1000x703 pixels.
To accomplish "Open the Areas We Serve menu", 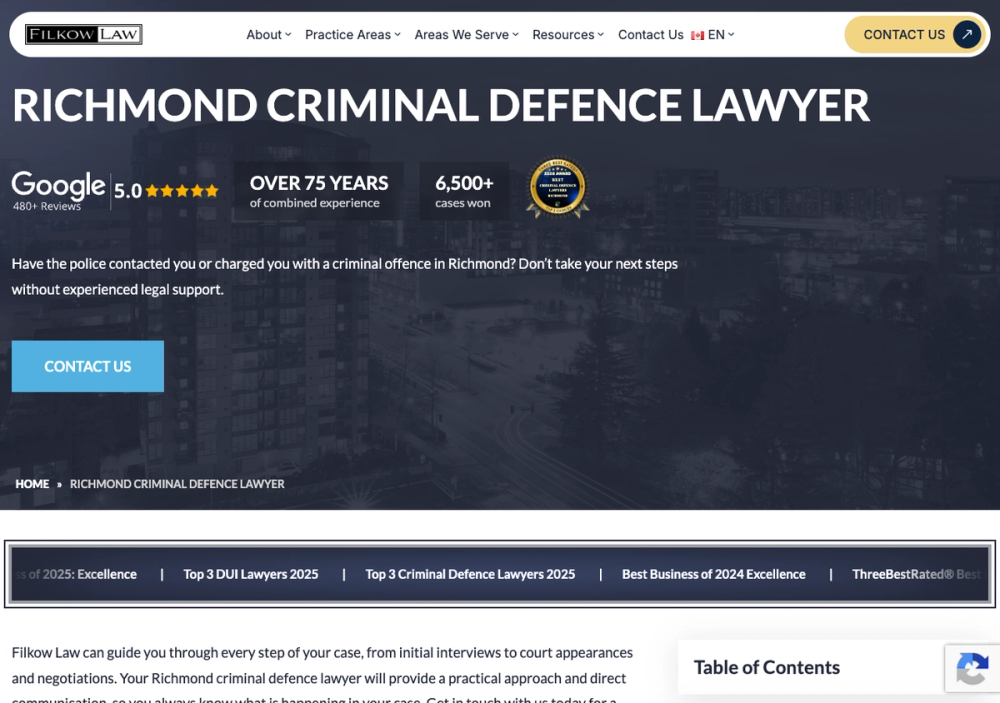I will 467,34.
